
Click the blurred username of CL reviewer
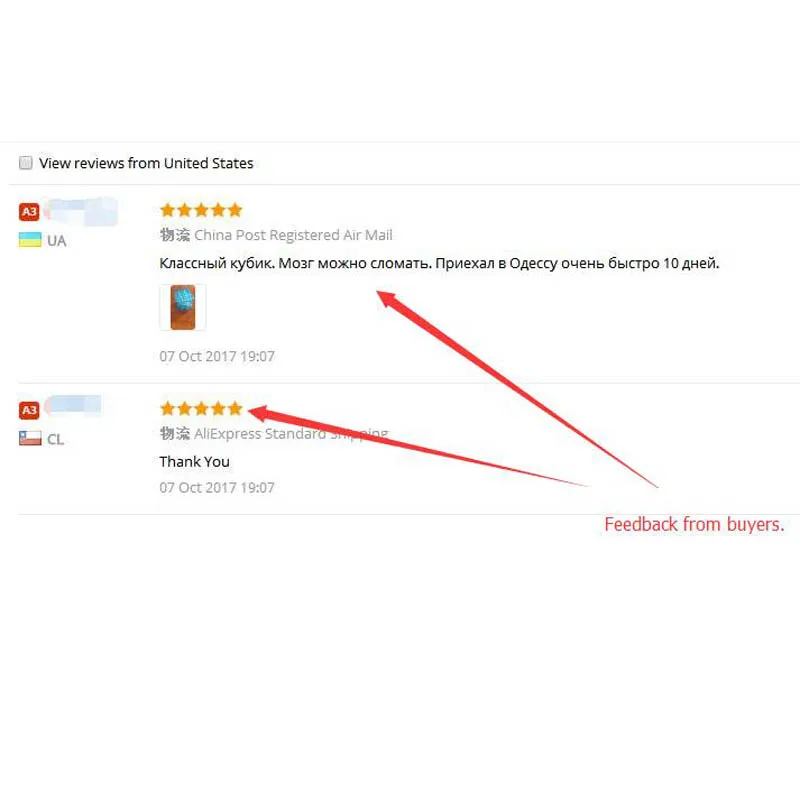tap(72, 406)
